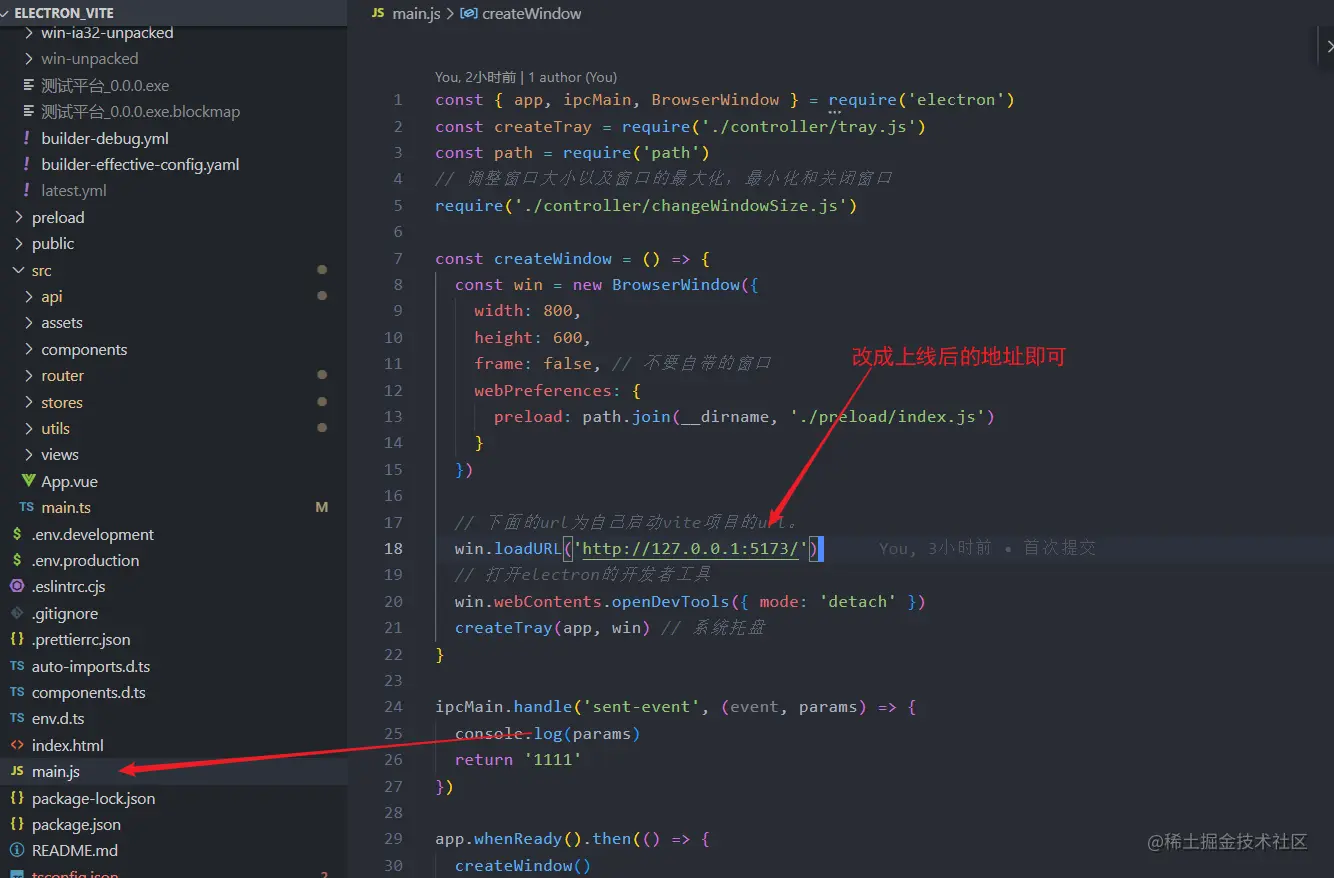The image size is (1334, 878).
Task: Click the info icon of README.md
Action: point(17,851)
